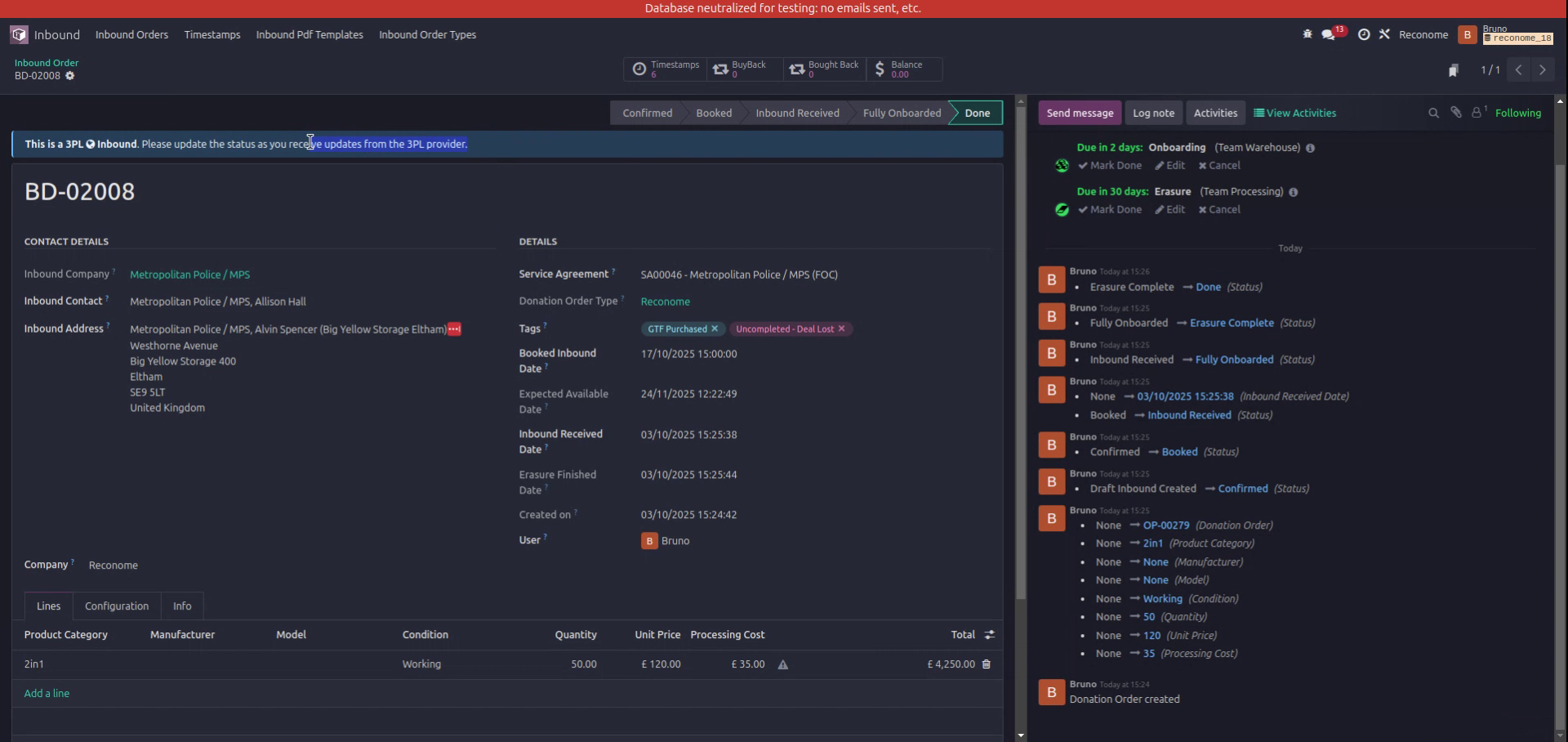View followers via the person icon
The image size is (1568, 742).
[x=1476, y=113]
